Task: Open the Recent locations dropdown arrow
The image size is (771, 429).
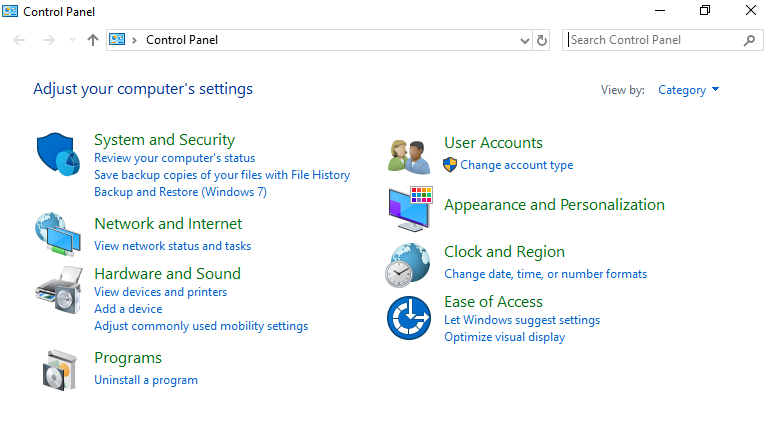Action: [x=72, y=40]
